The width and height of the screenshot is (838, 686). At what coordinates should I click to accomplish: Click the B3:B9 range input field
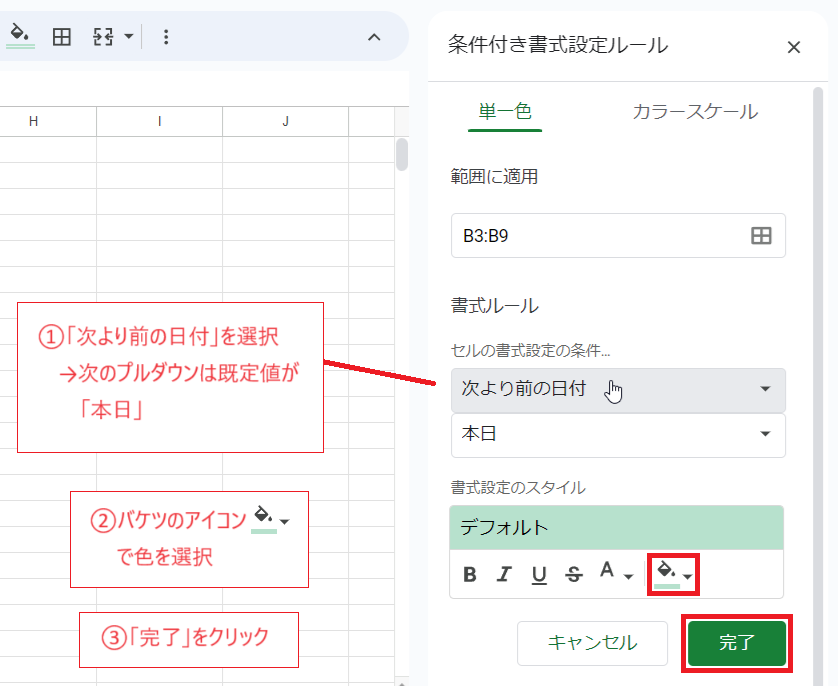coord(618,236)
